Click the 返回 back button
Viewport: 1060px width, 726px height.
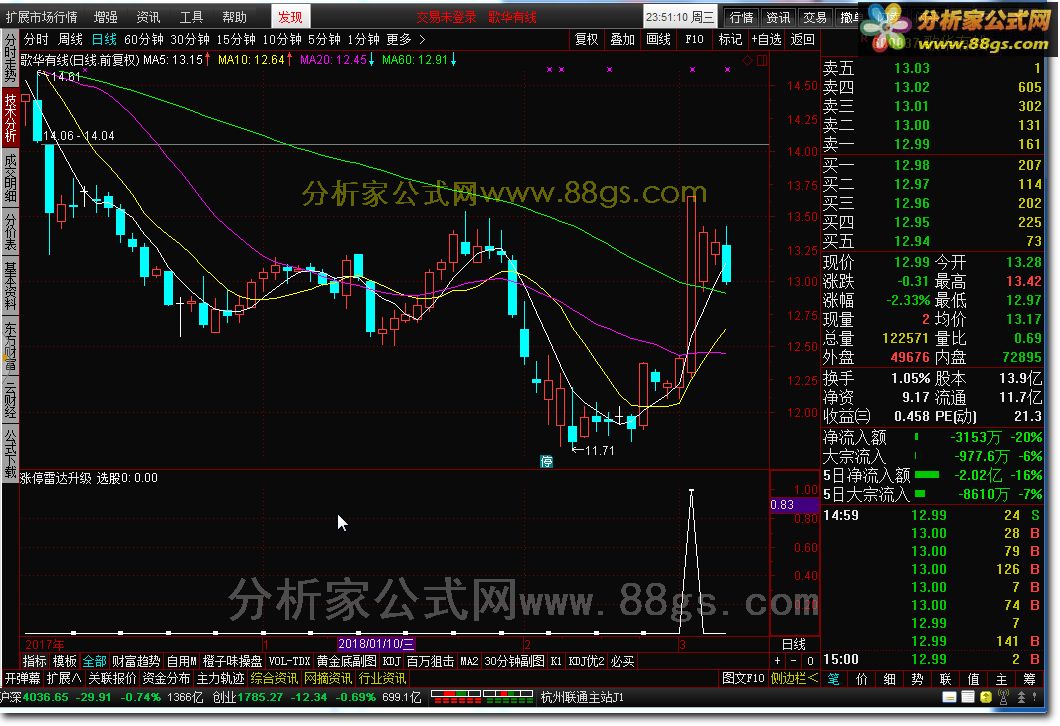[x=802, y=40]
